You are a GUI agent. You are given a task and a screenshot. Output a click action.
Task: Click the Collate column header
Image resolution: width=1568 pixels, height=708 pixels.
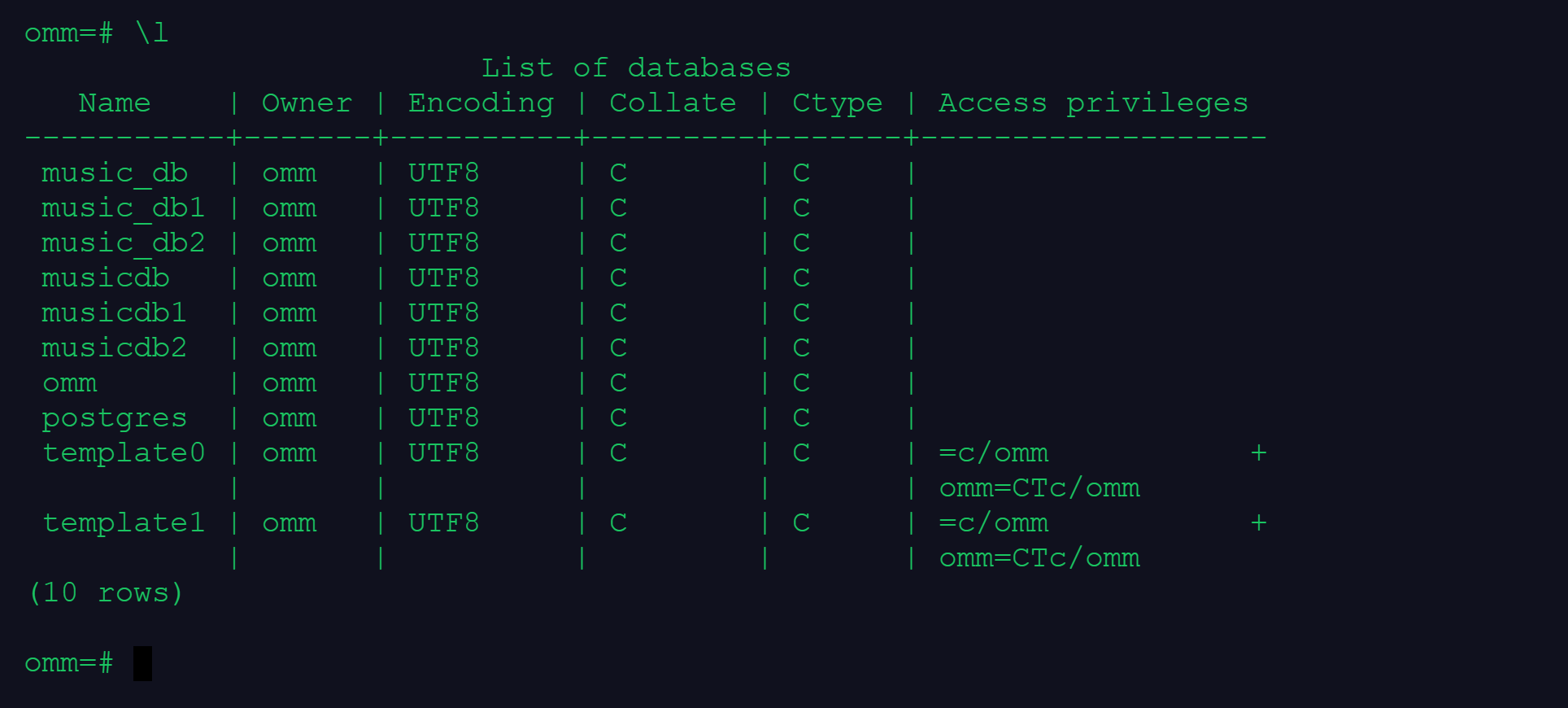pyautogui.click(x=673, y=103)
